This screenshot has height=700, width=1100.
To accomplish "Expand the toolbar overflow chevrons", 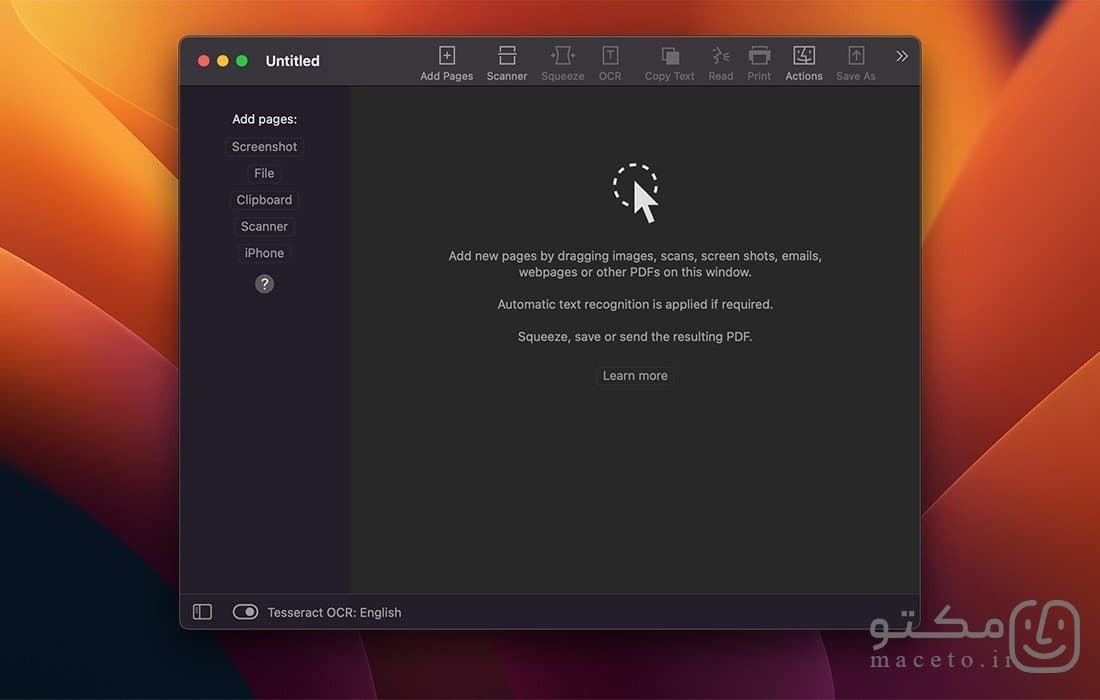I will tap(901, 56).
